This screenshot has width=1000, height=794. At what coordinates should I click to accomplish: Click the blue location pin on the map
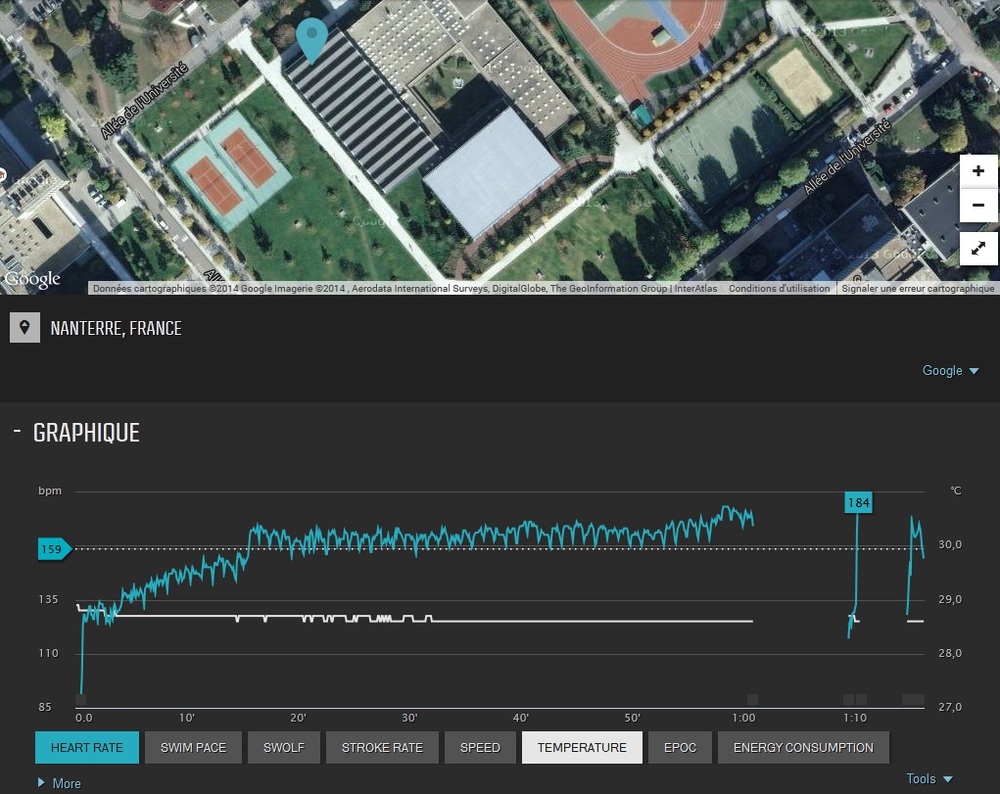click(x=313, y=38)
